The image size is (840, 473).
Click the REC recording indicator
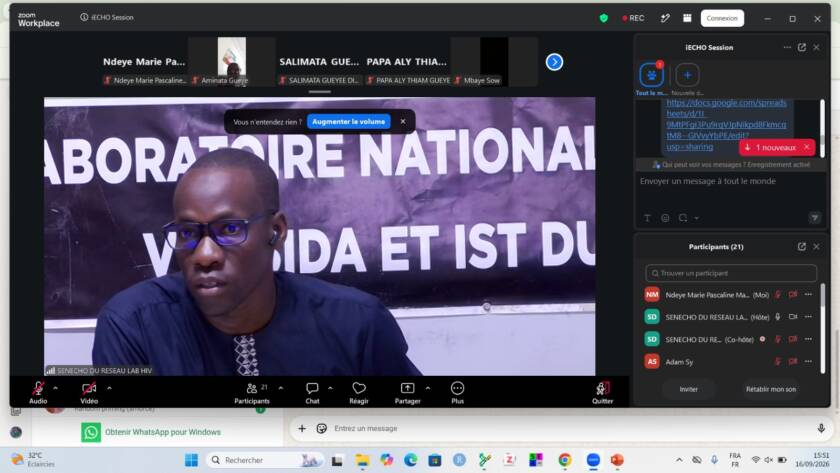point(633,18)
